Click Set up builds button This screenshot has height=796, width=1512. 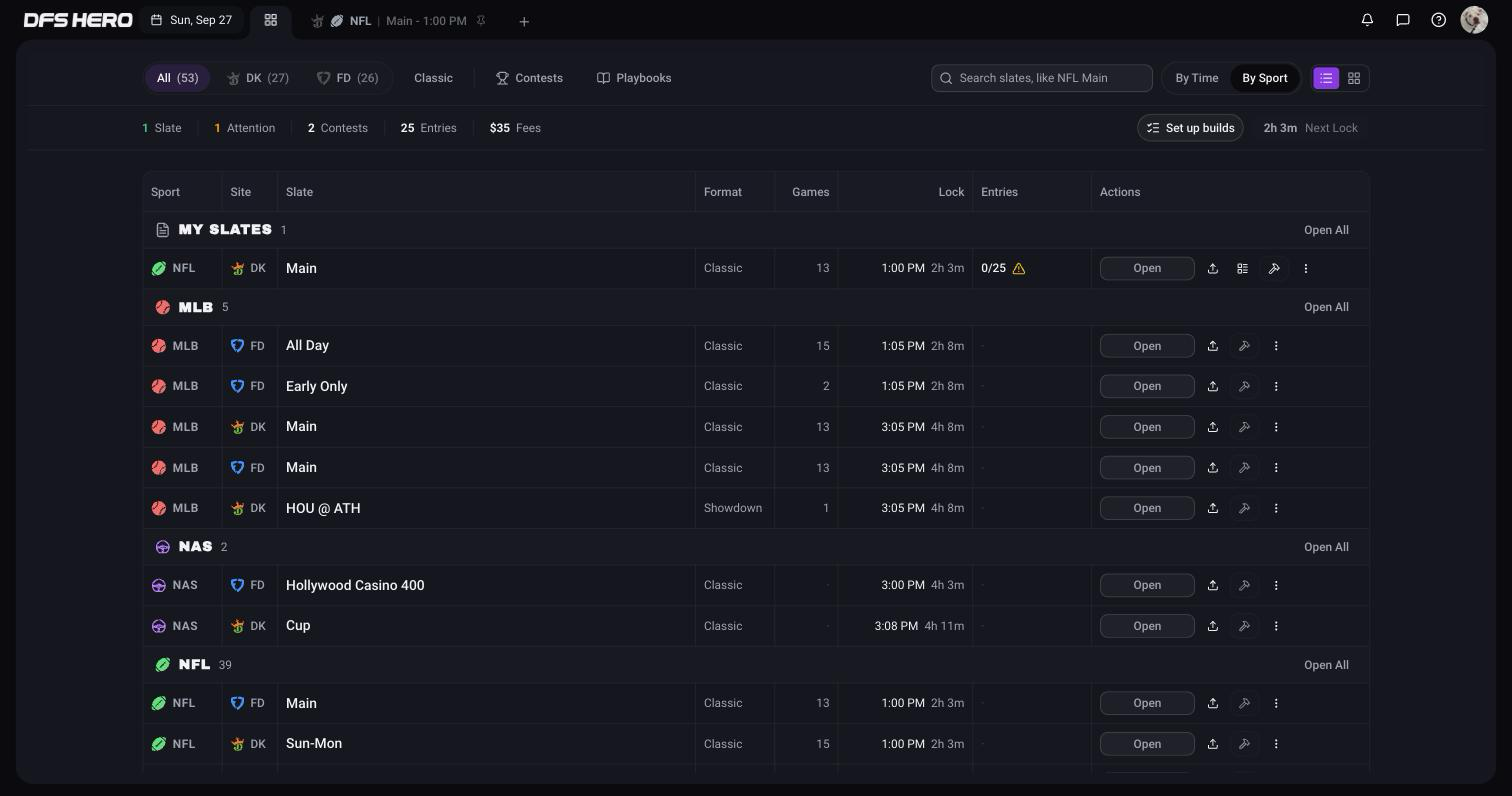(x=1190, y=128)
